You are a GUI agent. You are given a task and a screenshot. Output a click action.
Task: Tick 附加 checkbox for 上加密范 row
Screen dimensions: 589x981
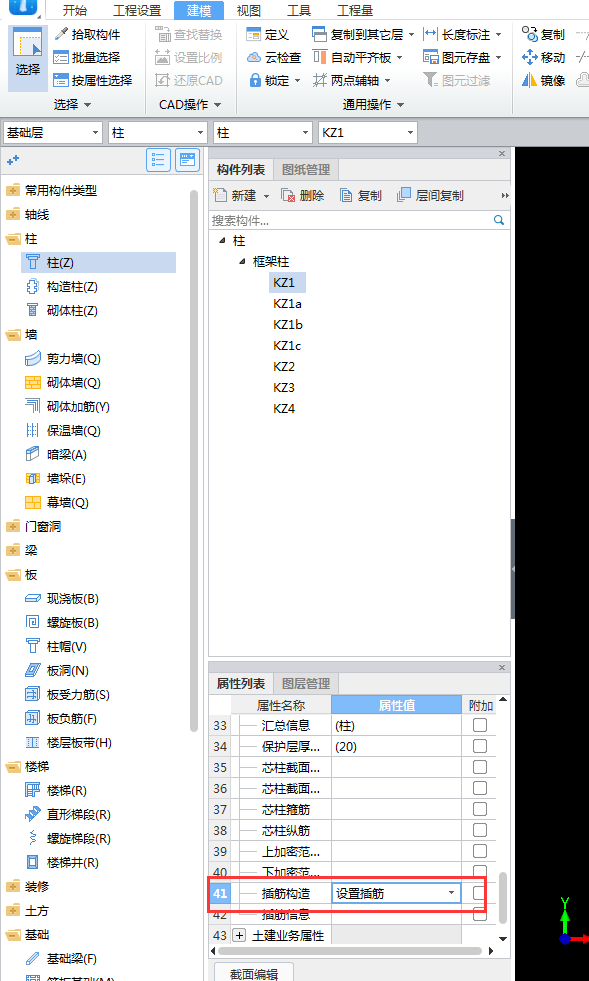click(479, 851)
